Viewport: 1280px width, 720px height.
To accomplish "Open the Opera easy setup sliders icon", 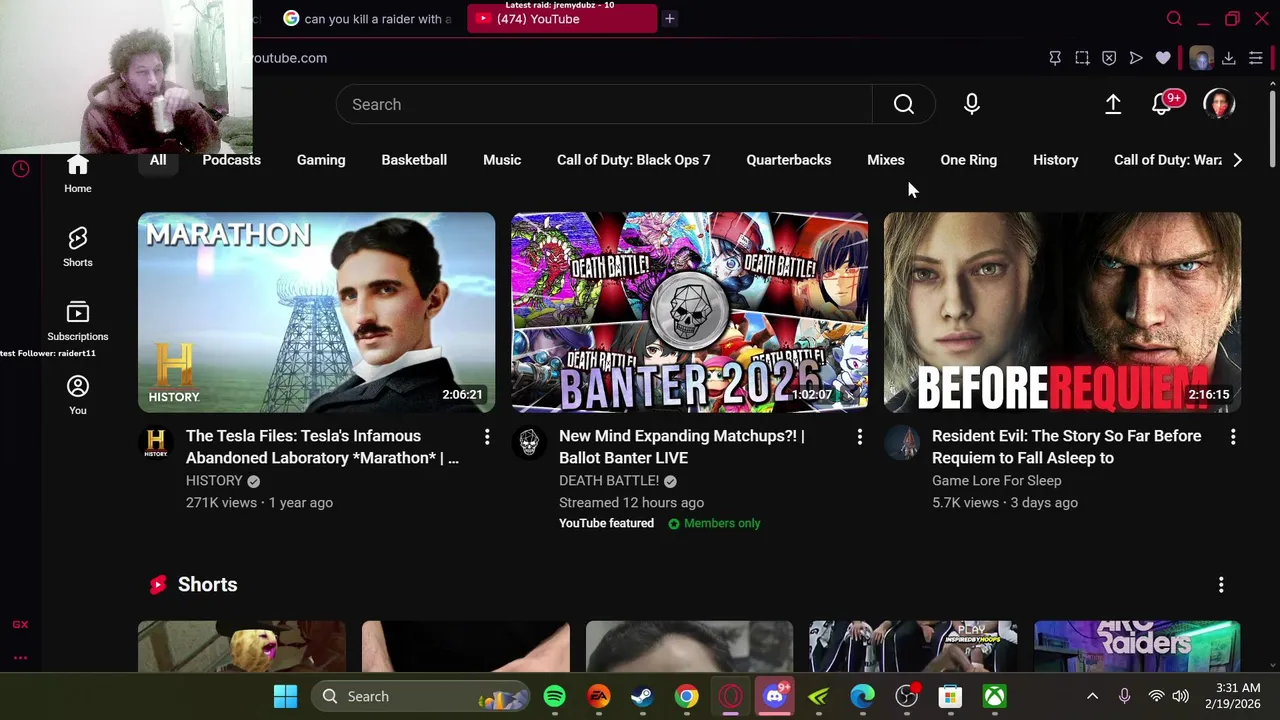I will pos(1256,58).
